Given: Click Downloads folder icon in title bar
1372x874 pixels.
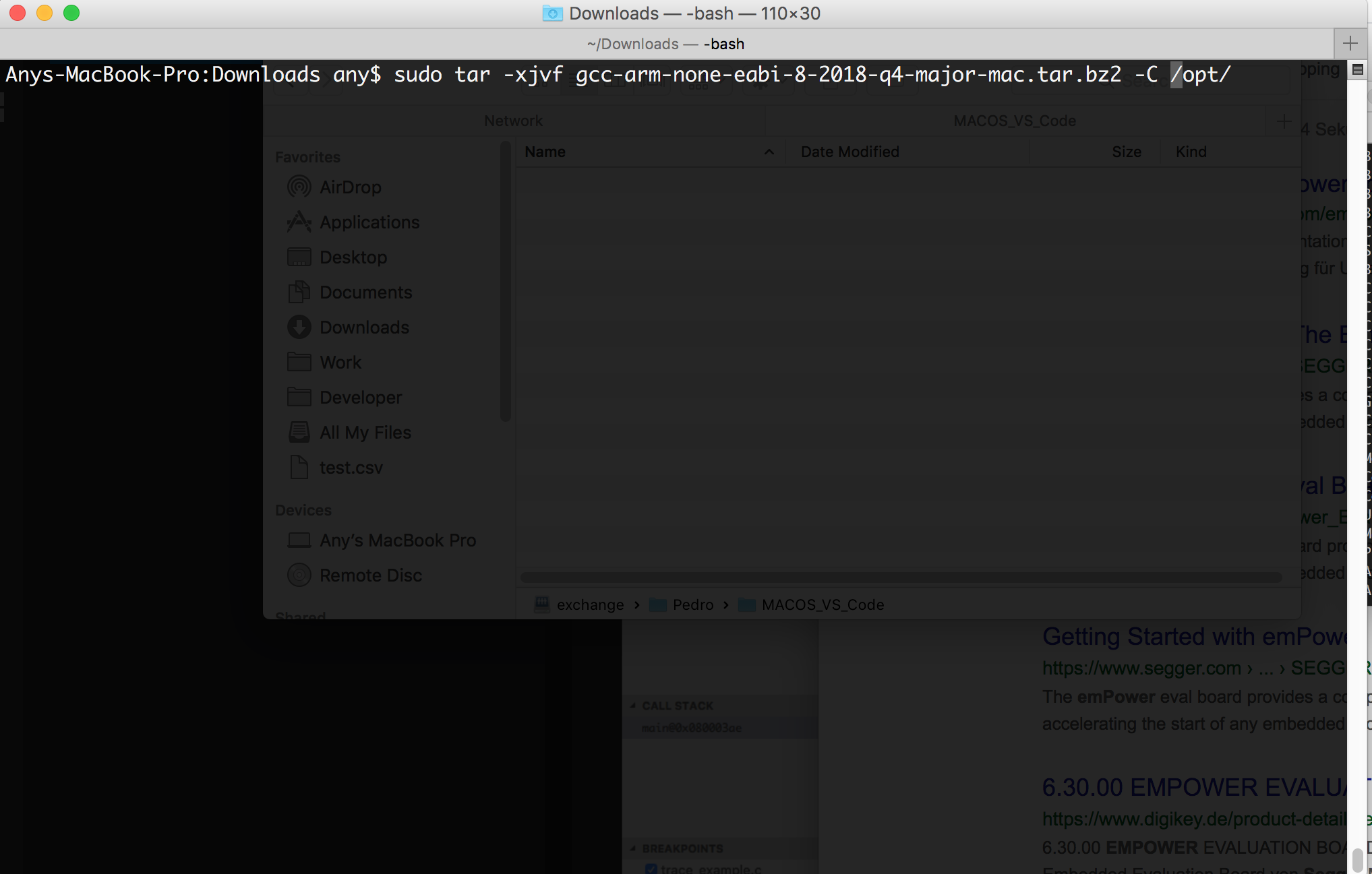Looking at the screenshot, I should click(x=552, y=13).
